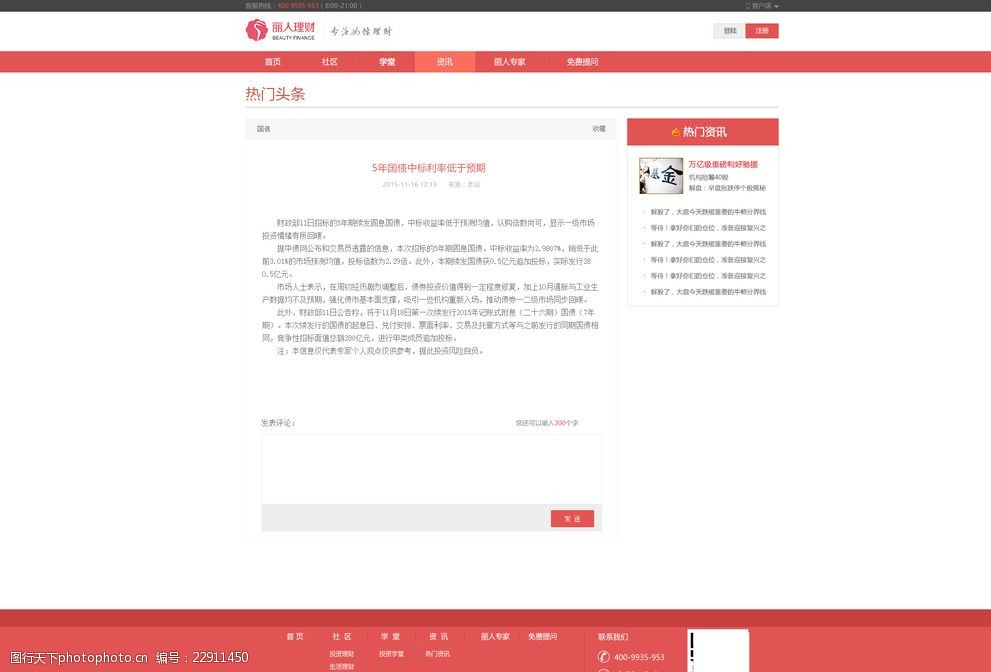This screenshot has height=672, width=991.
Task: Focus the 发表评论 comment text box
Action: [431, 468]
